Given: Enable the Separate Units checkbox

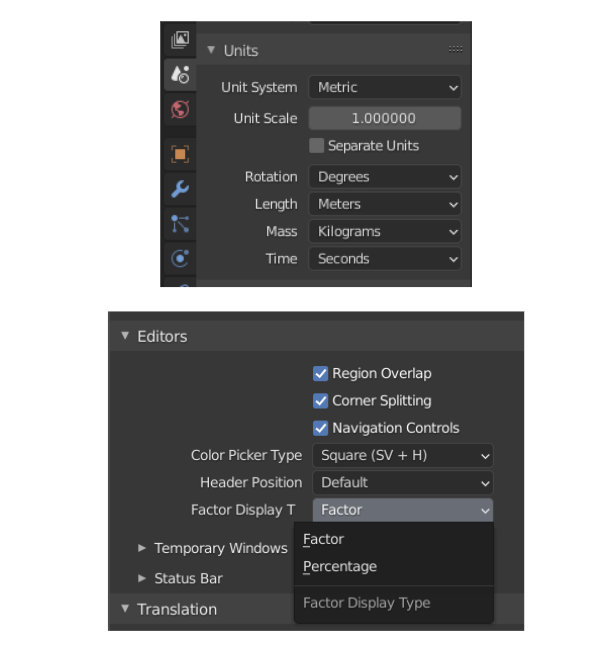Looking at the screenshot, I should pyautogui.click(x=317, y=146).
